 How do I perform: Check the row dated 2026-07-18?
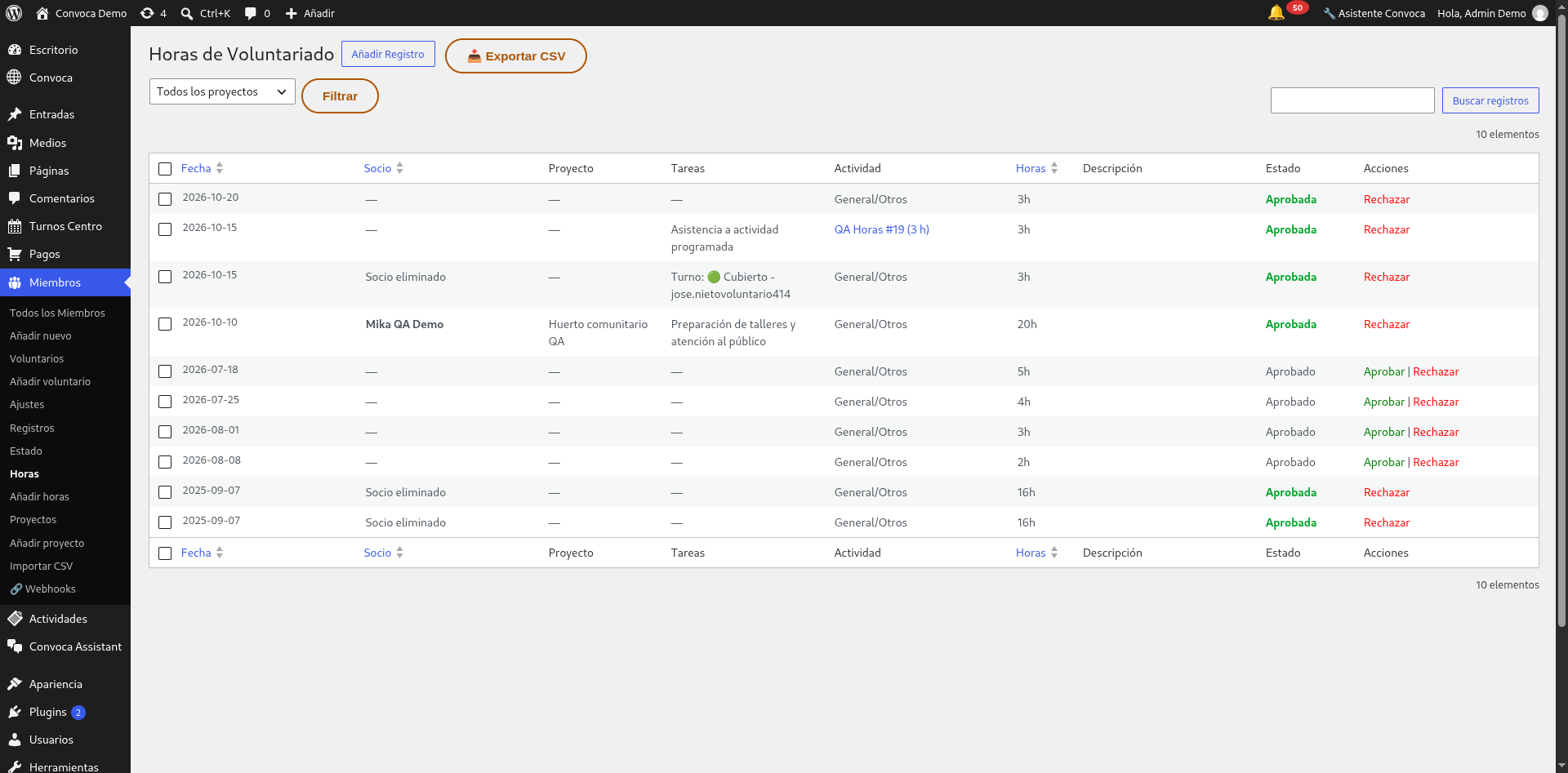click(x=165, y=371)
